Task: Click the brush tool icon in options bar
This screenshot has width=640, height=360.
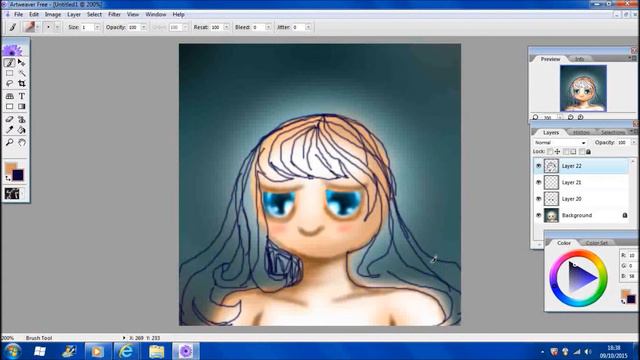Action: (13, 27)
